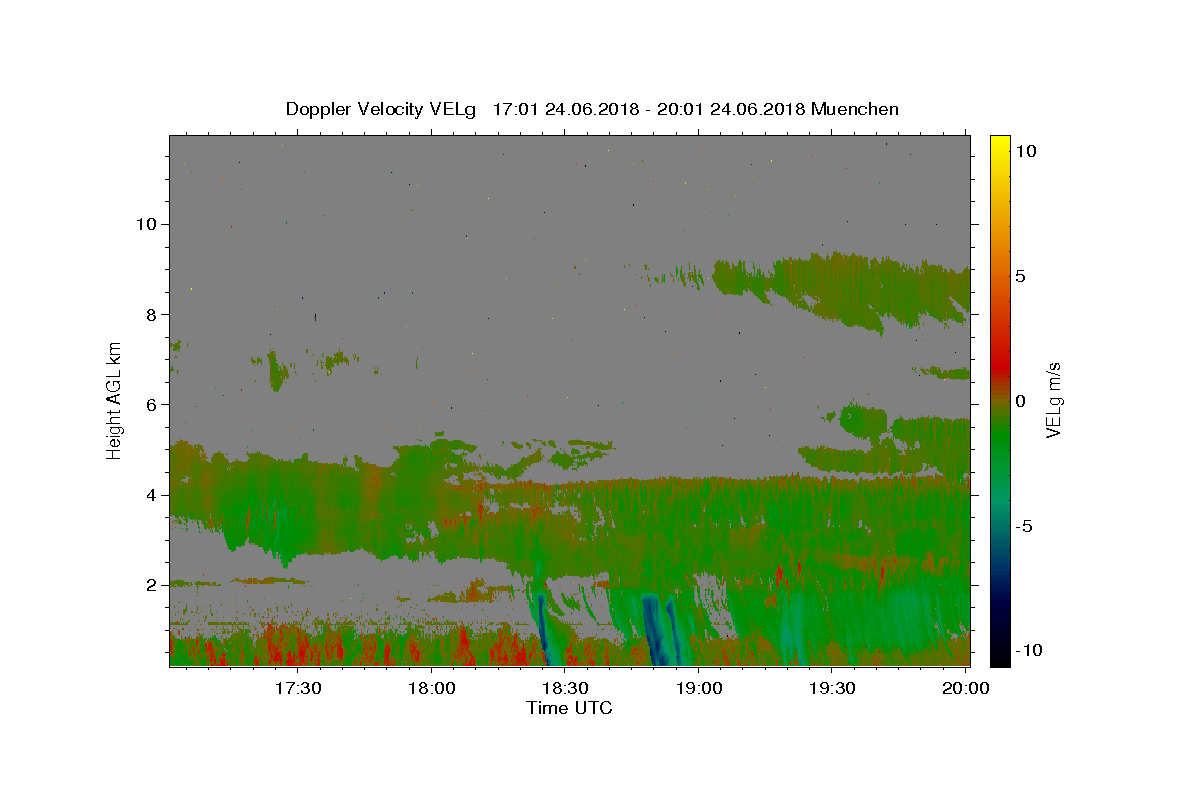Click the 'Muenchen' location text in title

coord(855,109)
